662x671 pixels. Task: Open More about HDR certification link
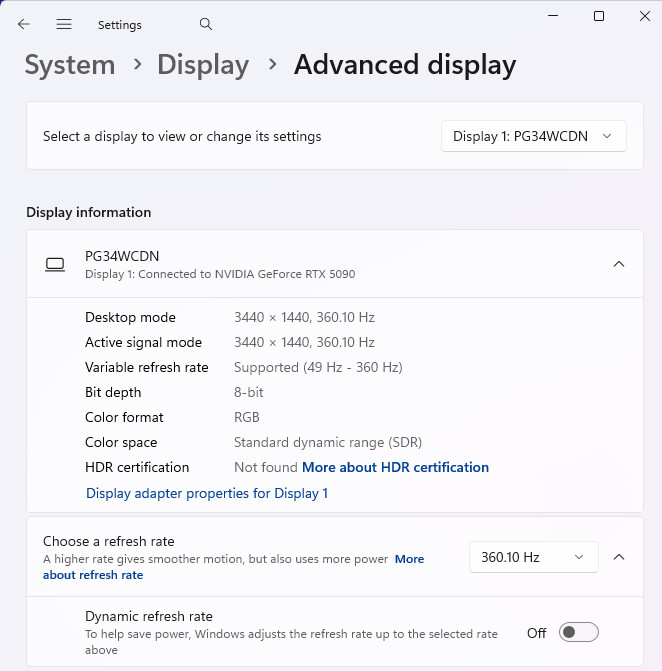click(x=395, y=467)
